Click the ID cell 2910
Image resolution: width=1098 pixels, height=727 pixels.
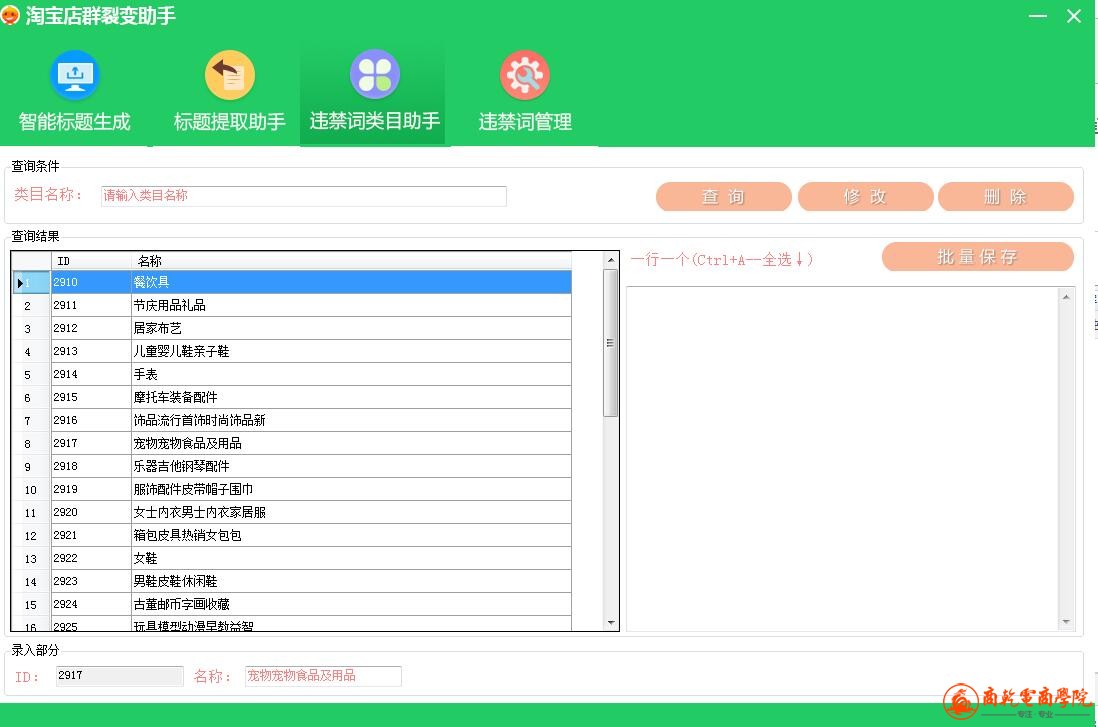point(91,282)
